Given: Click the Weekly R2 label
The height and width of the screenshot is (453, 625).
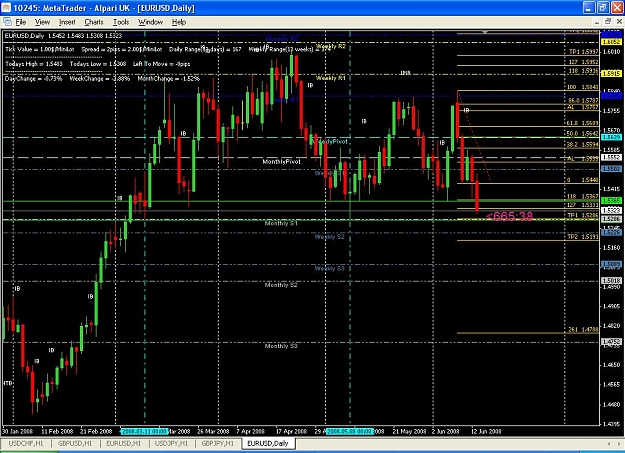Looking at the screenshot, I should click(330, 46).
